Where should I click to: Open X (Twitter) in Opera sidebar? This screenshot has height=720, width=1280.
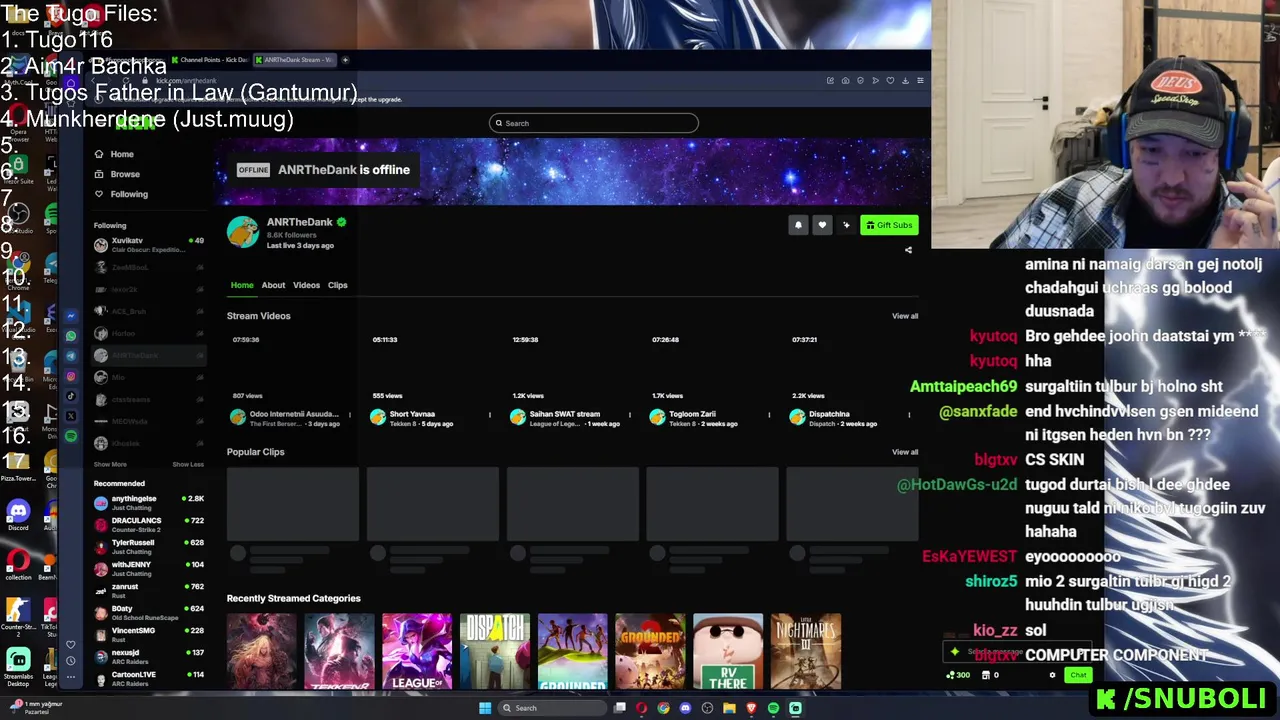click(71, 416)
